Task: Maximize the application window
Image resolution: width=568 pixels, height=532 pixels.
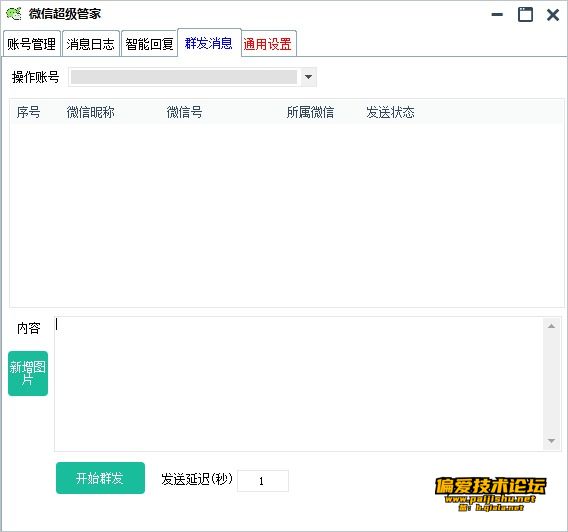Action: (x=525, y=14)
